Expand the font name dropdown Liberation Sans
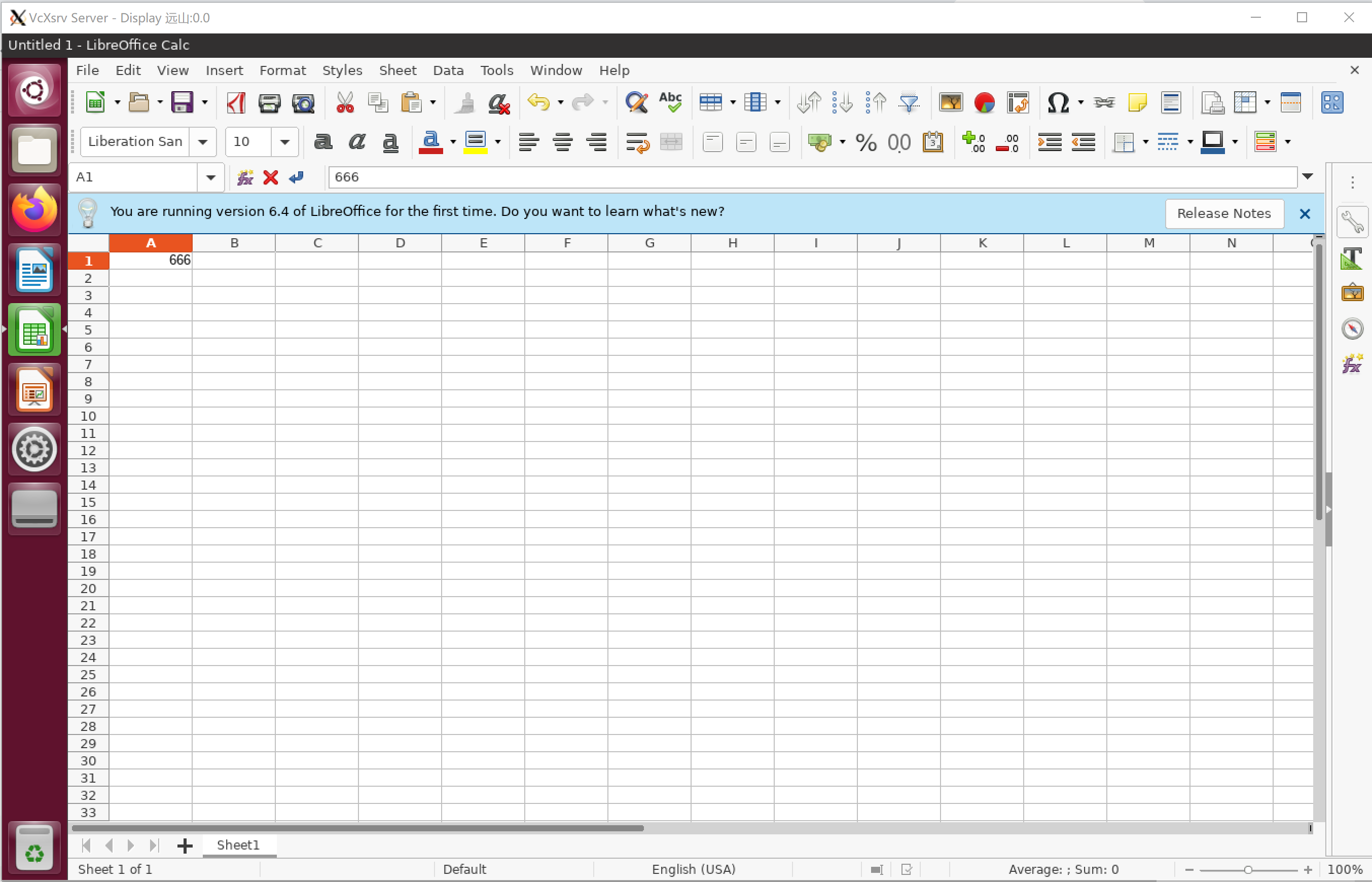The width and height of the screenshot is (1372, 882). click(x=204, y=142)
